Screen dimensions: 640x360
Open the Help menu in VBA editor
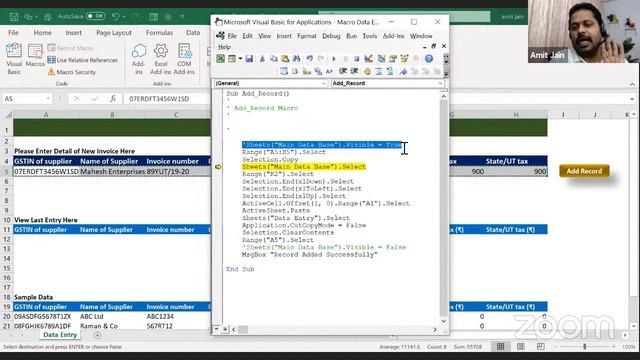(x=224, y=47)
